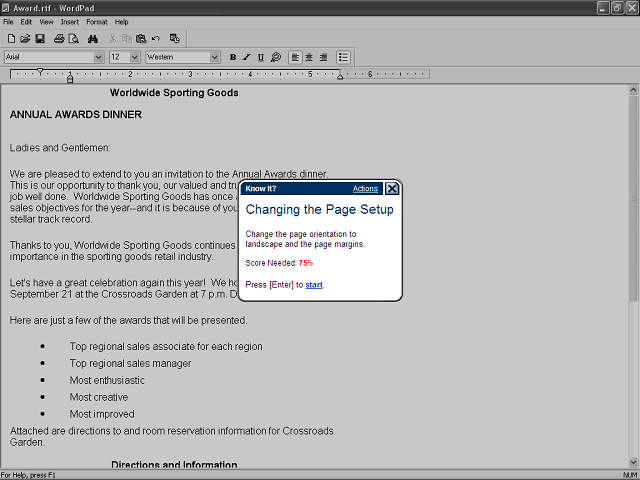This screenshot has width=640, height=480.
Task: Create a new document with New icon
Action: [11, 39]
